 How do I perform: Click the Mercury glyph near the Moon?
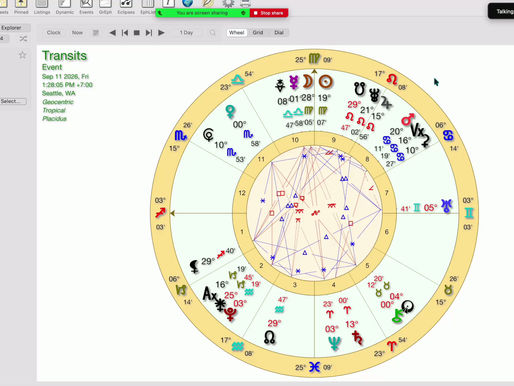pyautogui.click(x=294, y=82)
